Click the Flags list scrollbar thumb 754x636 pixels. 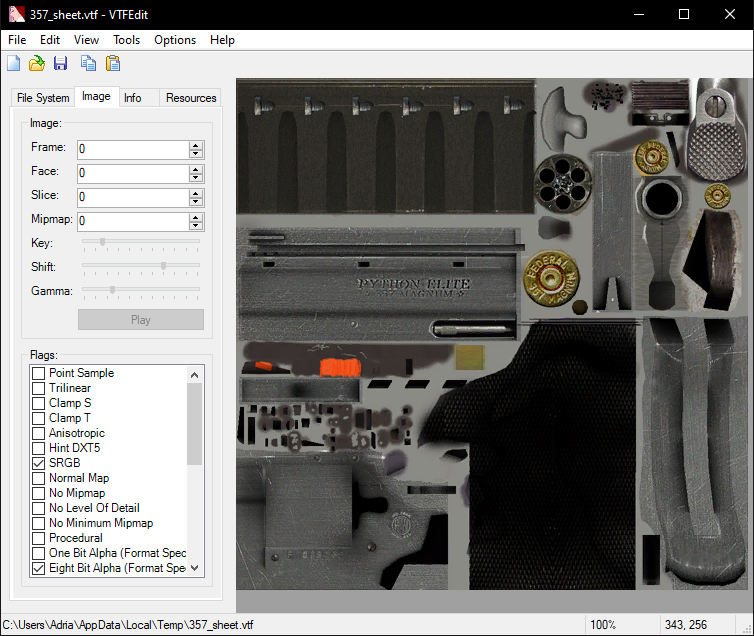194,424
